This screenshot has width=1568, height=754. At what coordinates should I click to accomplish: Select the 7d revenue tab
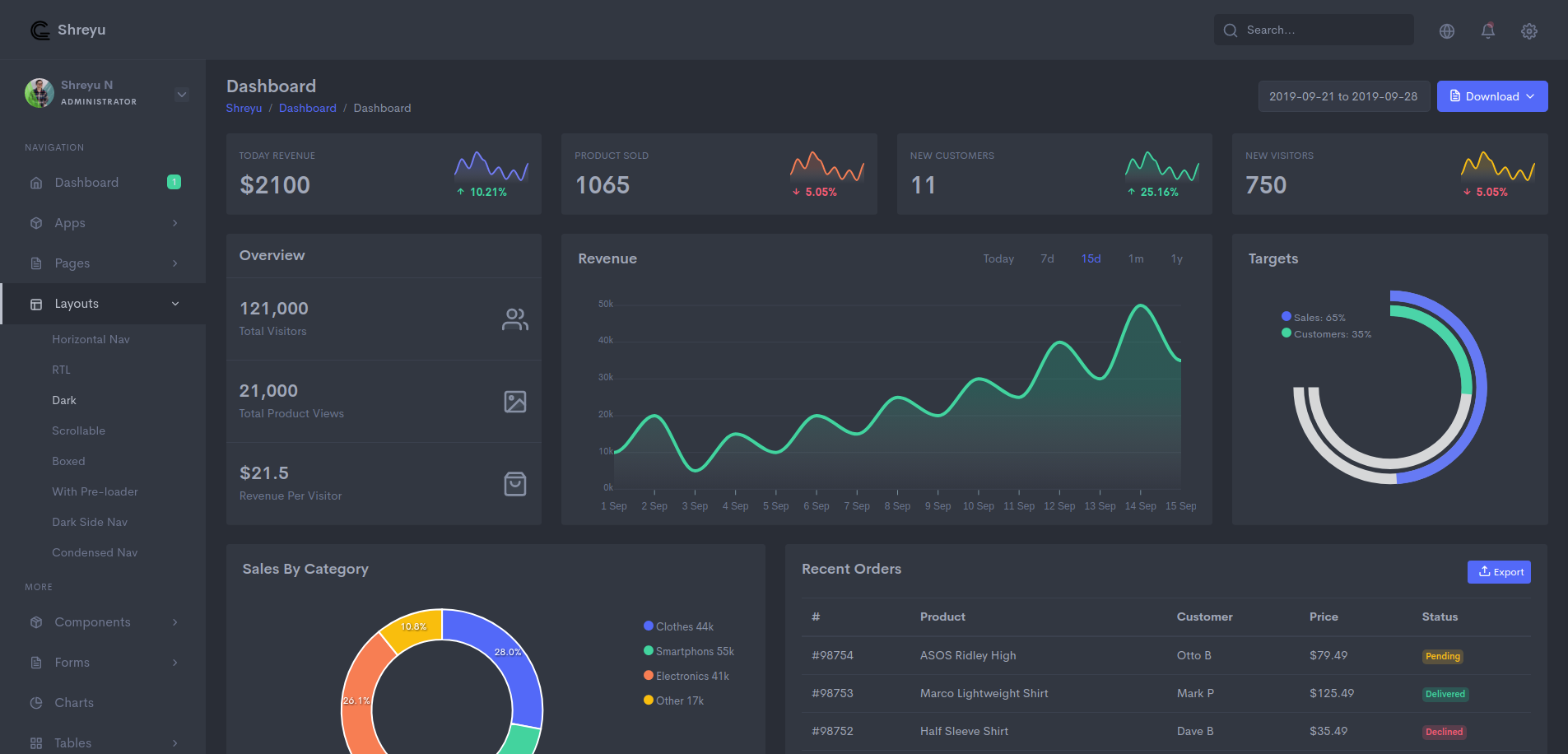(1047, 258)
